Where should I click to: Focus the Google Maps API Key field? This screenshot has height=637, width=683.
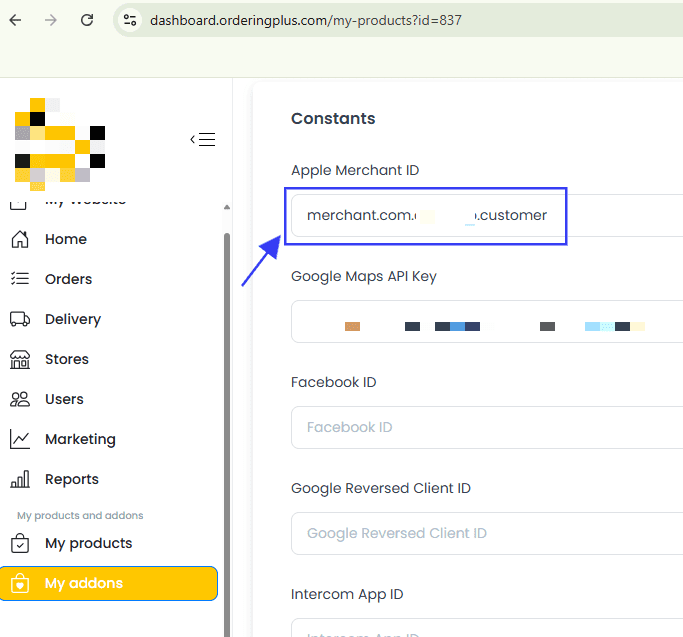[x=487, y=322]
